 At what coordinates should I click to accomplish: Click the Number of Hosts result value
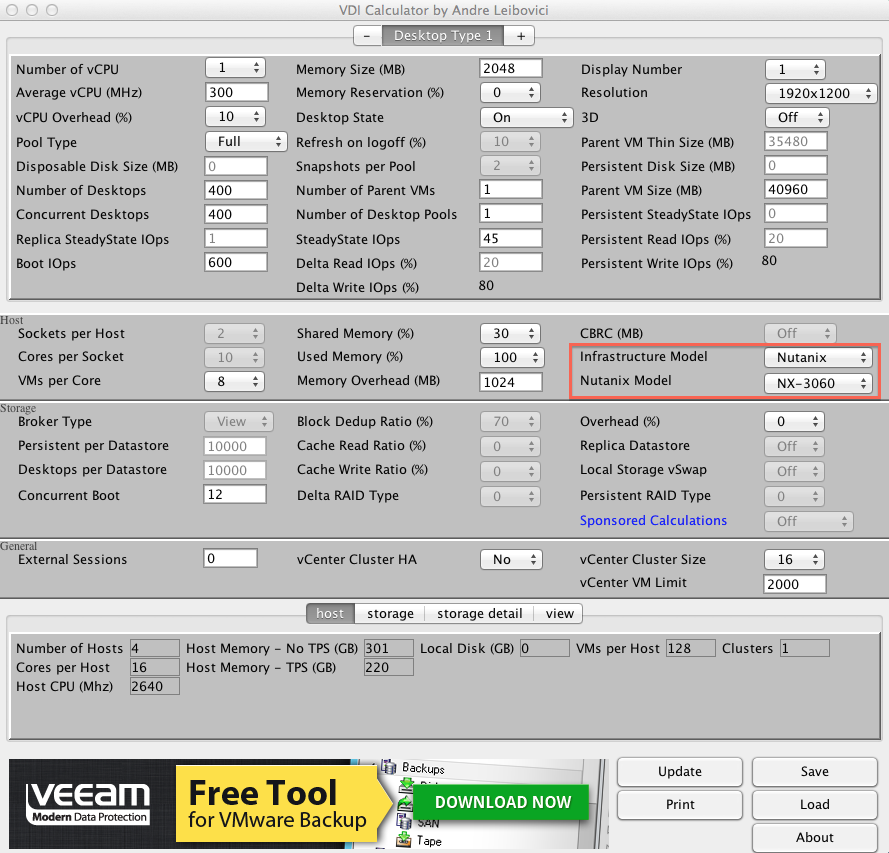(x=154, y=648)
